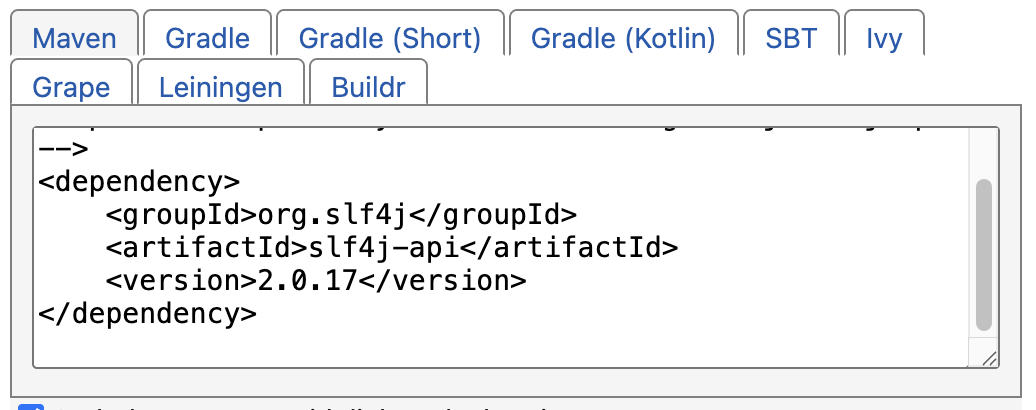Toggle the checkbox below the snippet box
The width and height of the screenshot is (1036, 410).
[x=30, y=407]
